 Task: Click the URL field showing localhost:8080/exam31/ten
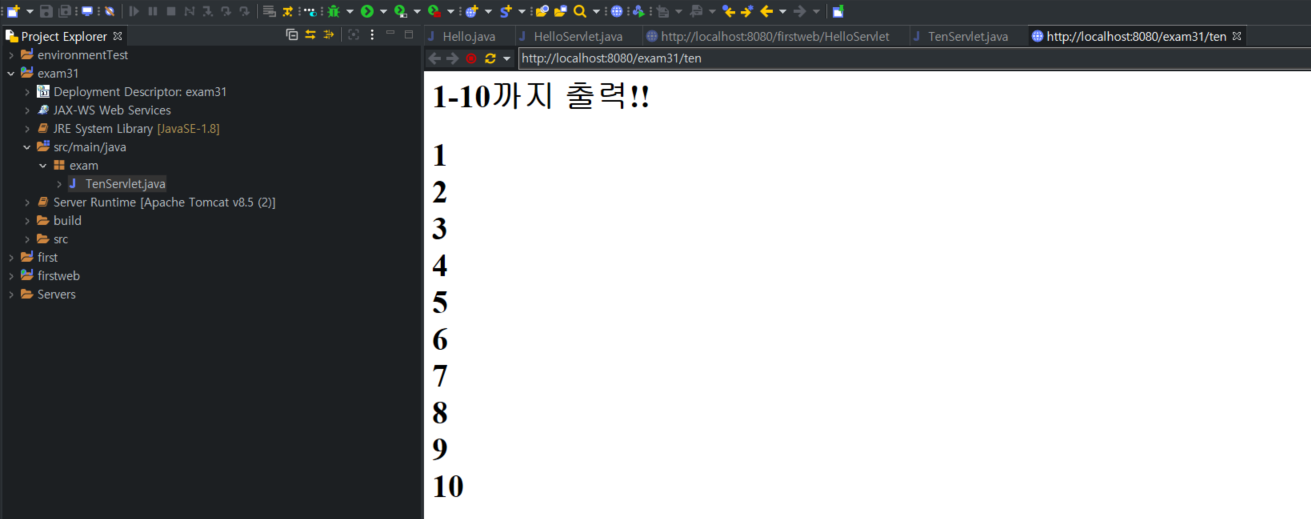[913, 59]
